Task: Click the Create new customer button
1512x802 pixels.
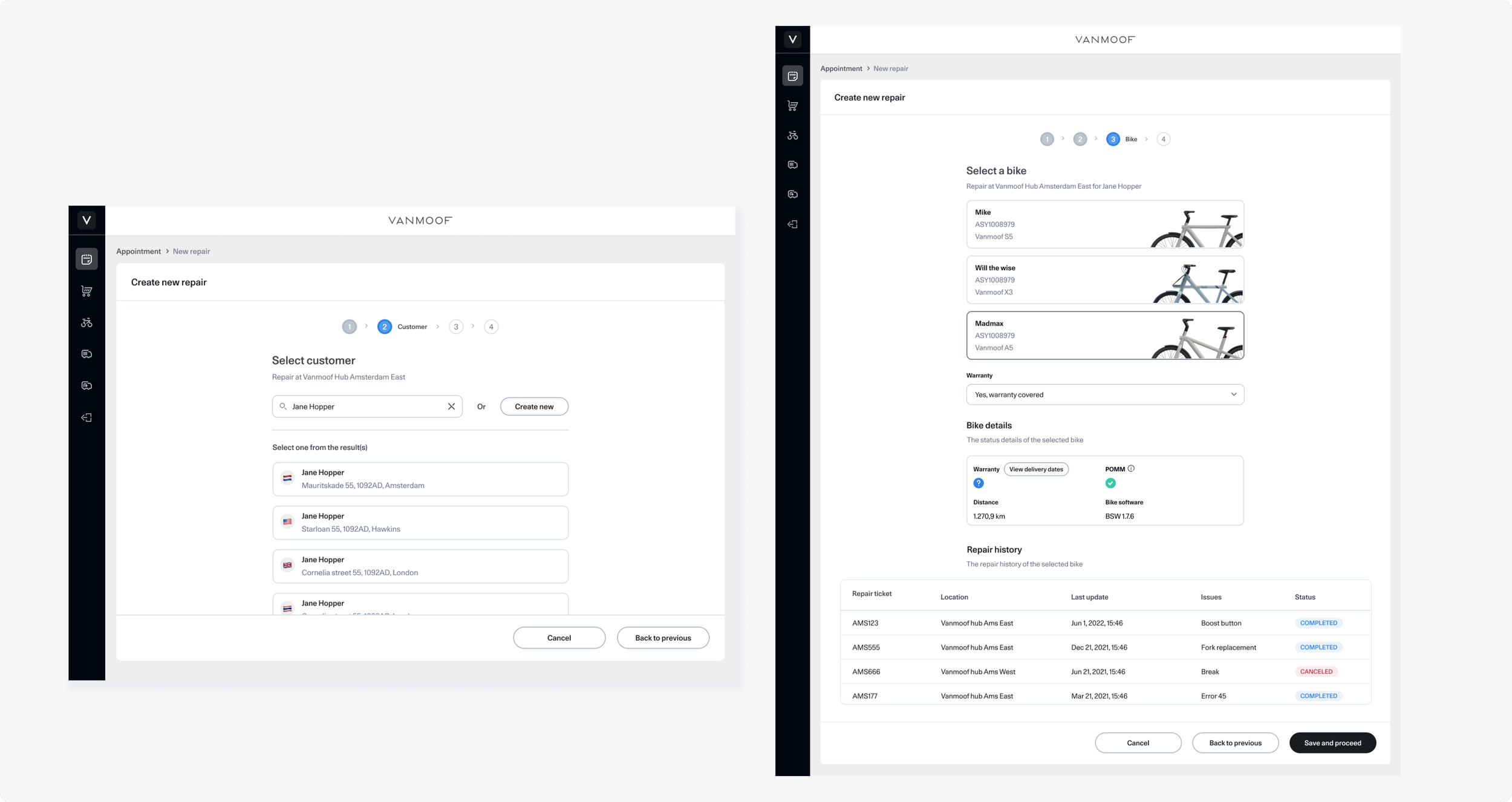Action: click(534, 406)
